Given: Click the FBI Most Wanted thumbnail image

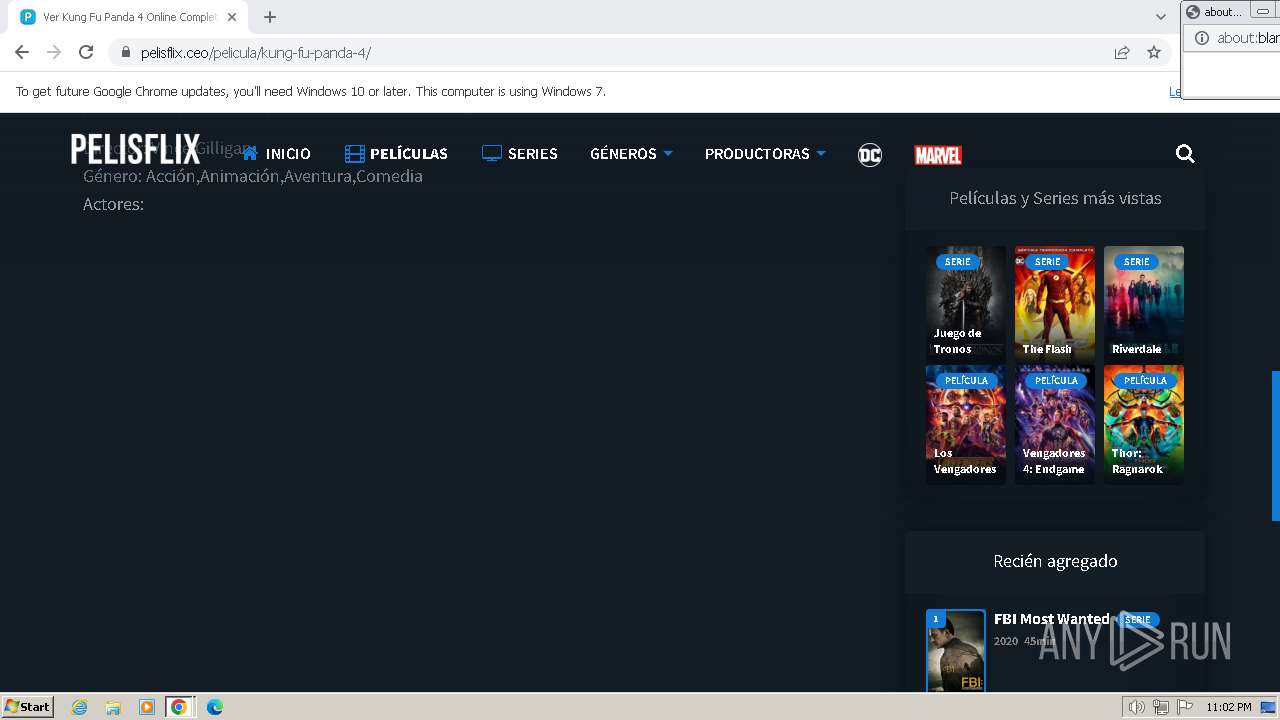Looking at the screenshot, I should coord(956,650).
